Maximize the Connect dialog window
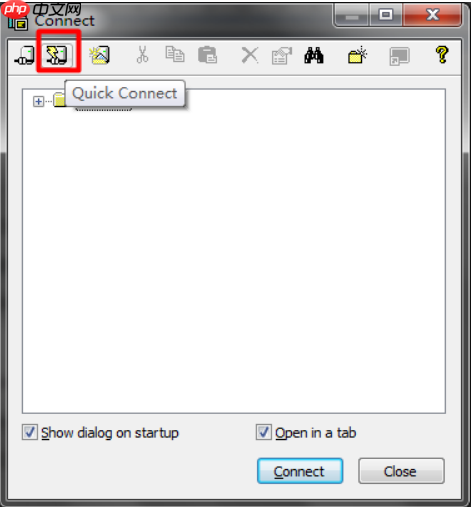This screenshot has width=474, height=507. click(386, 15)
